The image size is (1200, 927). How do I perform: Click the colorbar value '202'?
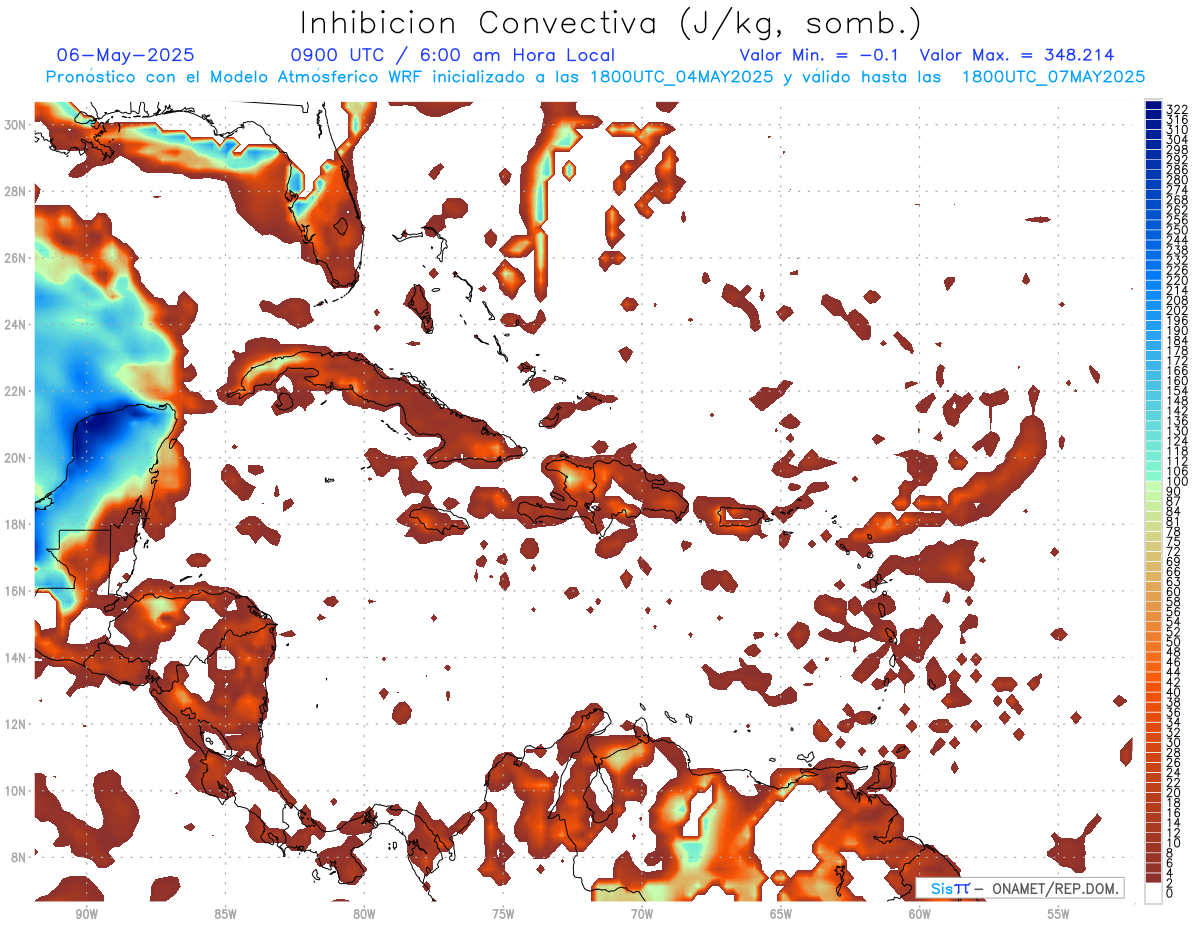(x=1177, y=311)
